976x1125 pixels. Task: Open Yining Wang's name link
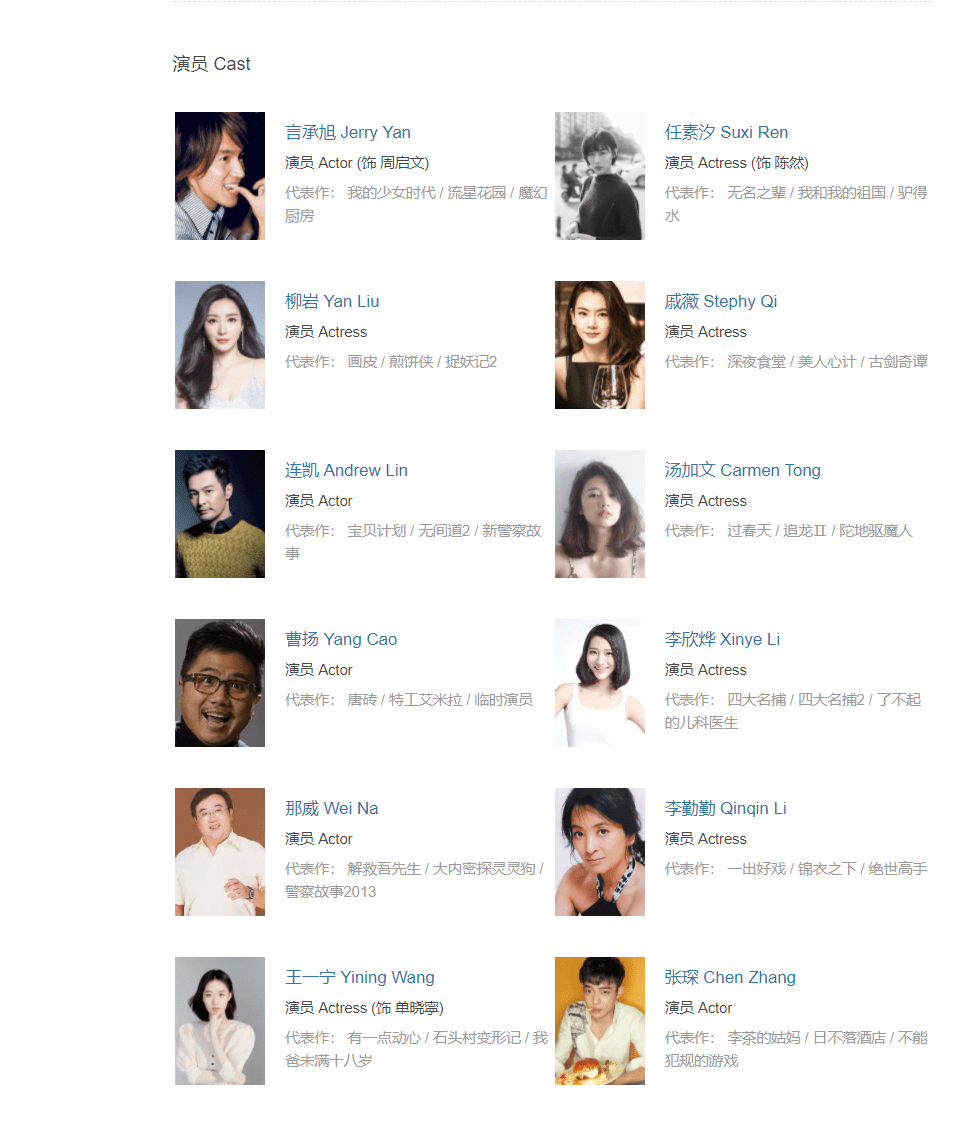pos(360,977)
